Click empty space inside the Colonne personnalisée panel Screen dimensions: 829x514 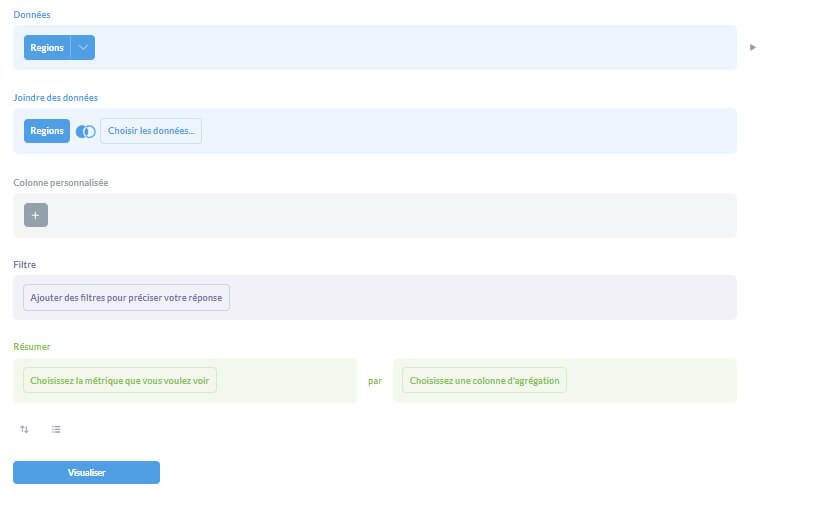pos(400,215)
